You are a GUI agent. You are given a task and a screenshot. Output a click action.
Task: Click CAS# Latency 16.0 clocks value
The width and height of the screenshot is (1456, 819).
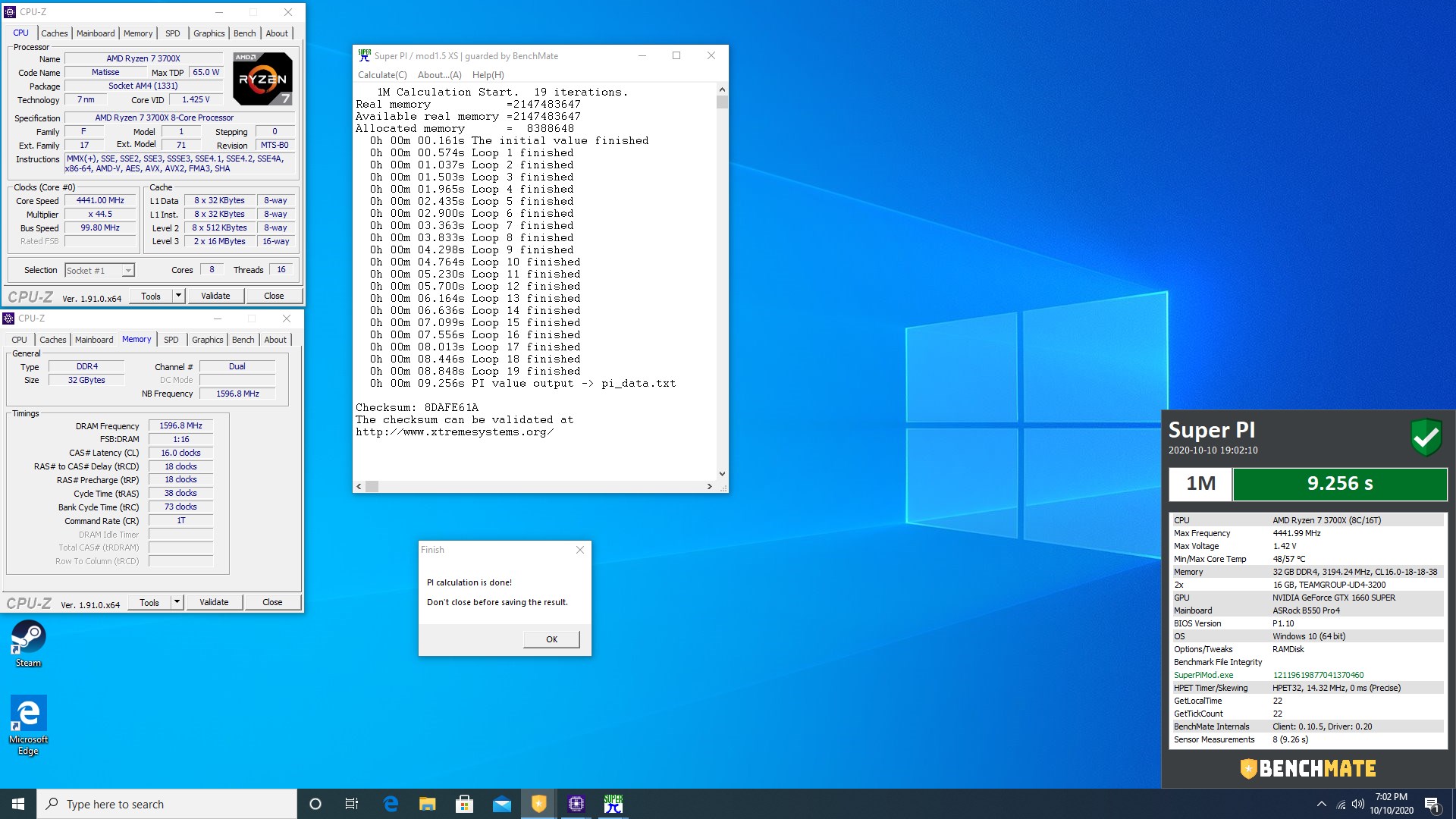[x=180, y=453]
